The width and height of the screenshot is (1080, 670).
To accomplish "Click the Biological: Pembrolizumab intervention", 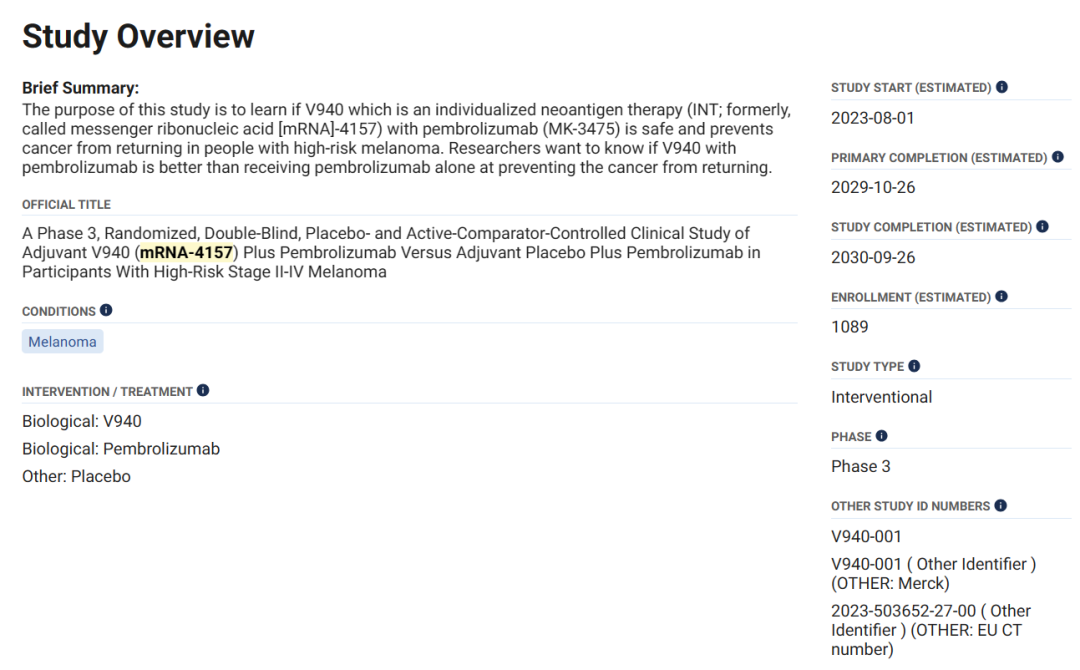I will (121, 449).
